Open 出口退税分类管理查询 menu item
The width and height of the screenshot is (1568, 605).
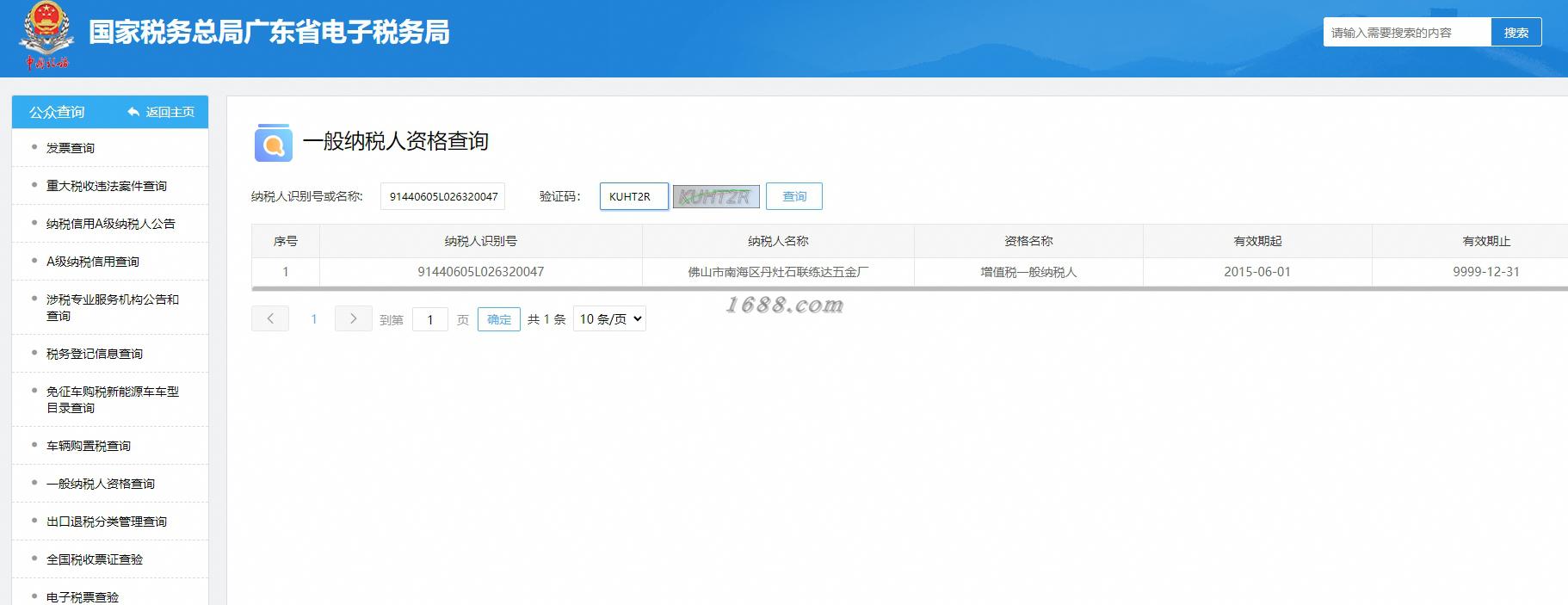pyautogui.click(x=107, y=522)
